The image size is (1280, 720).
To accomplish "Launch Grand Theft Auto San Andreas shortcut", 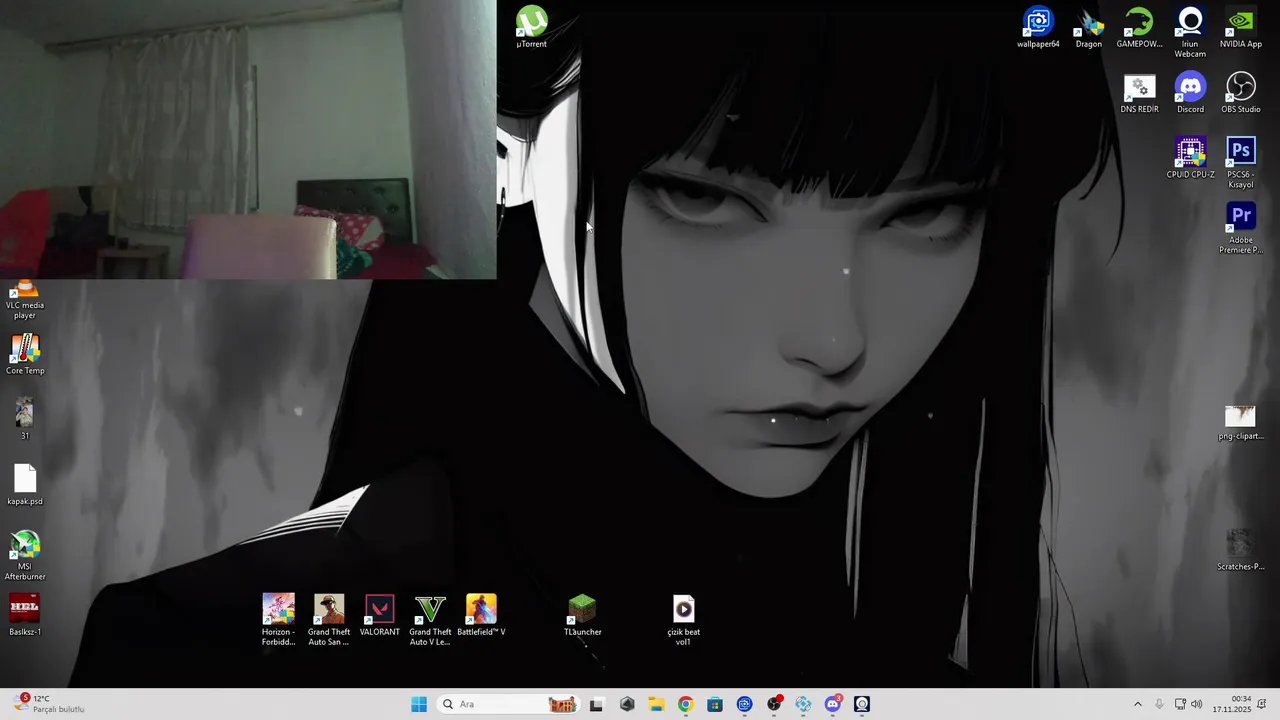I will pyautogui.click(x=329, y=619).
